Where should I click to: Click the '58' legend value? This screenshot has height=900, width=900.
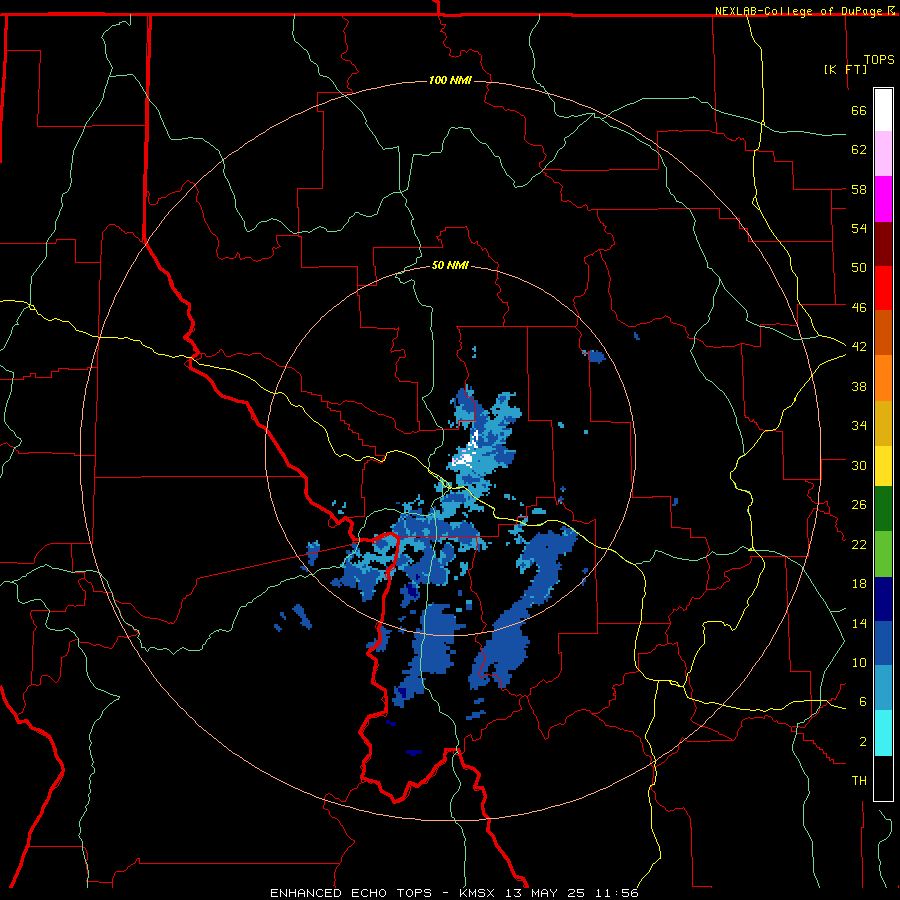(859, 189)
